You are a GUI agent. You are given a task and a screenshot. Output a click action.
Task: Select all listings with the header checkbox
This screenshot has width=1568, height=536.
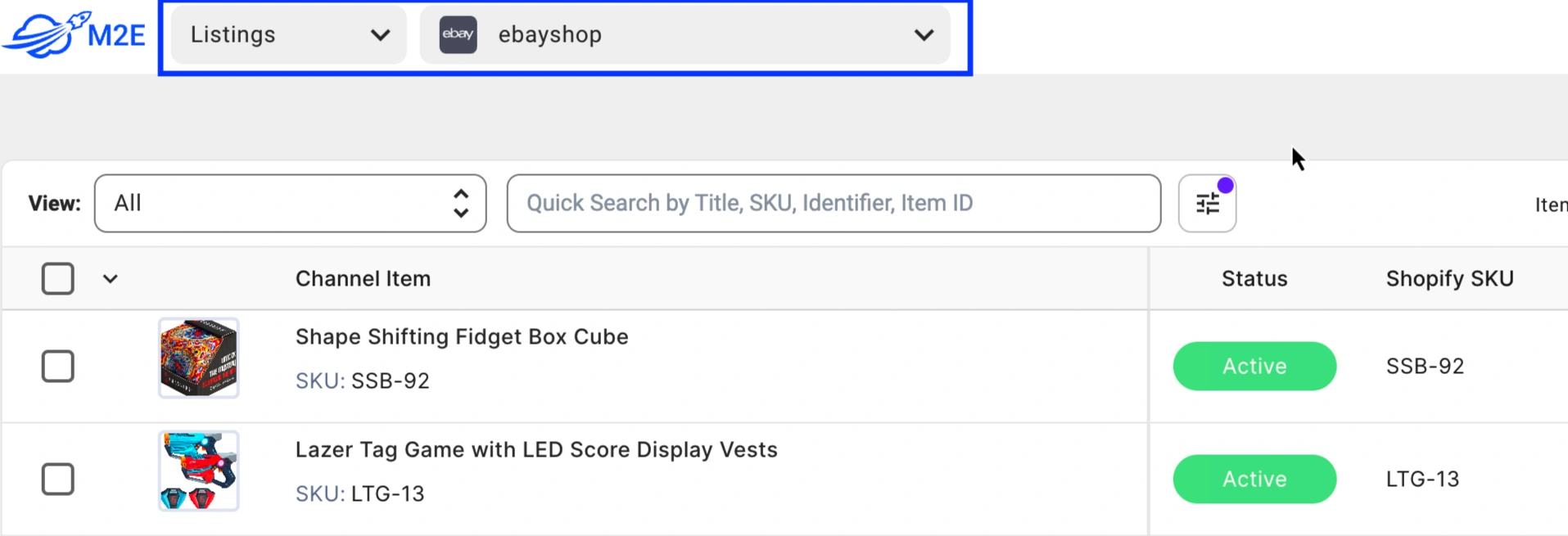[57, 278]
